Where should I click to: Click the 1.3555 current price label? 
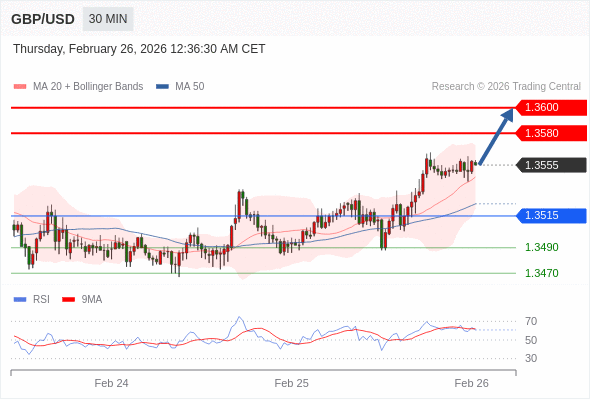coord(551,165)
